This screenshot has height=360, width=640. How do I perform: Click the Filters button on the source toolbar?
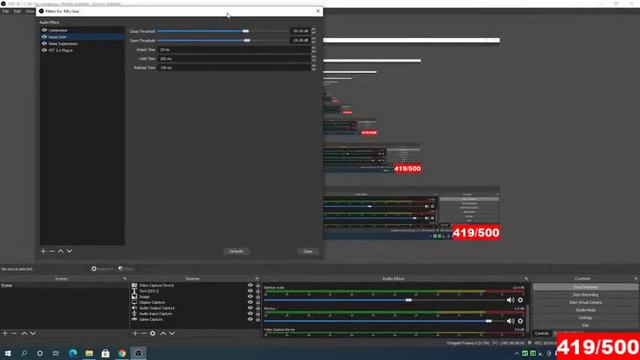(x=126, y=269)
